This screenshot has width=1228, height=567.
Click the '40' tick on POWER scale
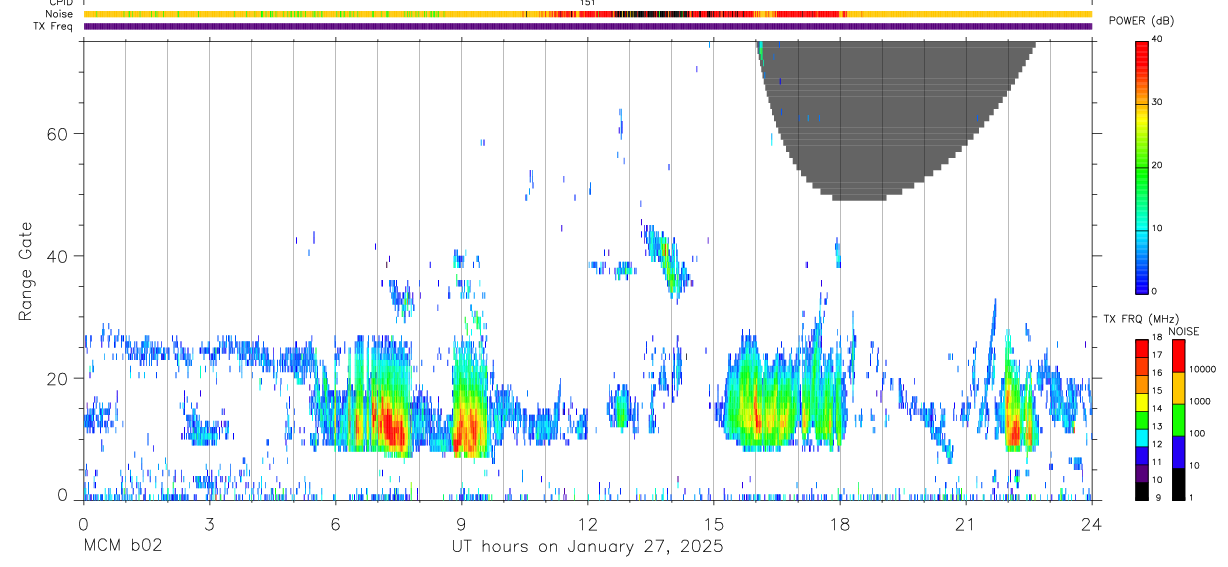(x=1158, y=40)
